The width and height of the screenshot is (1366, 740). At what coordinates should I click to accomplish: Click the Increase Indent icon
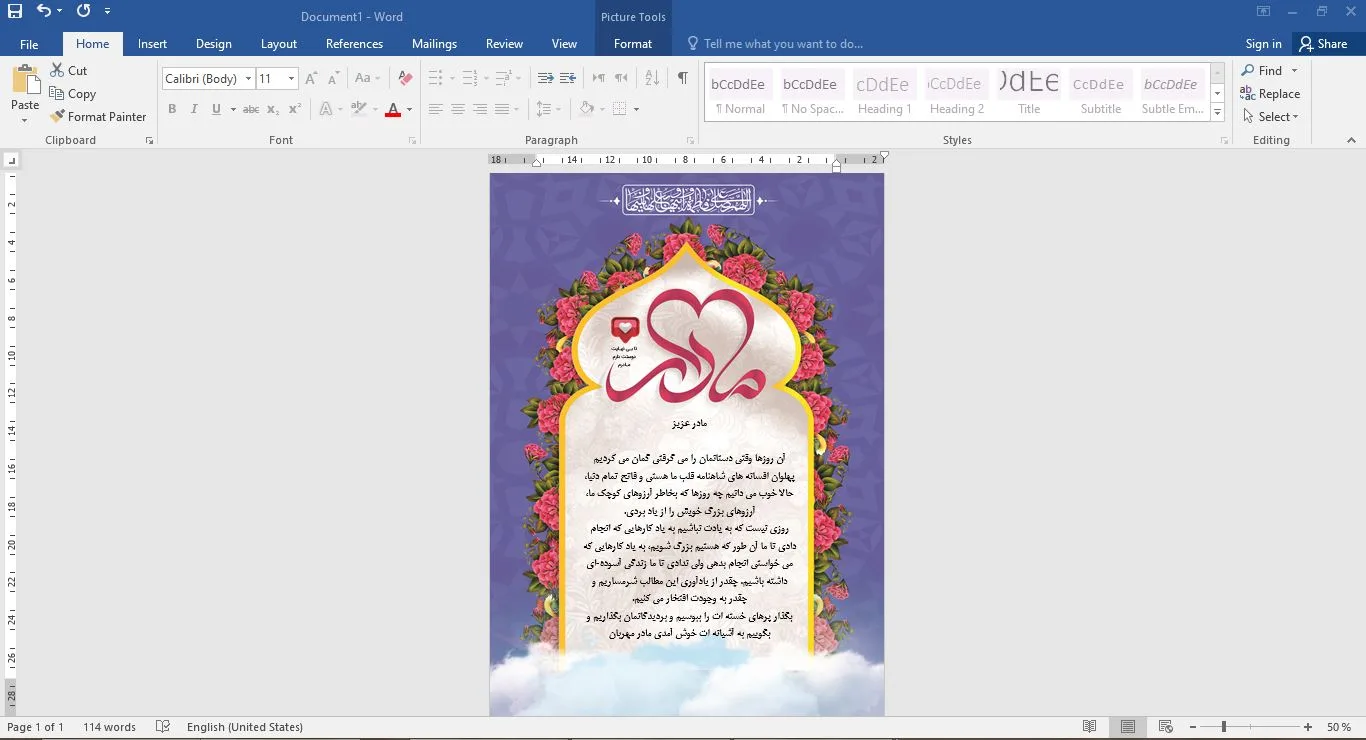pyautogui.click(x=568, y=78)
